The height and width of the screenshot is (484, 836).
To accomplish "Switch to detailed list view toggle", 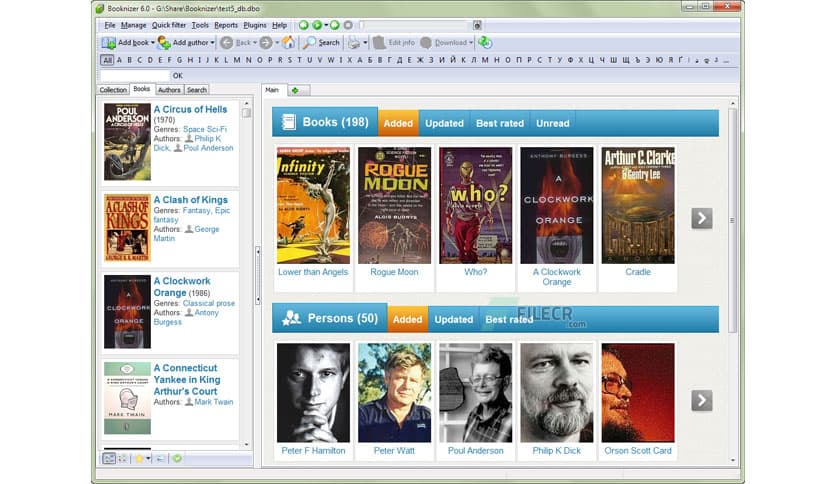I will [x=109, y=458].
